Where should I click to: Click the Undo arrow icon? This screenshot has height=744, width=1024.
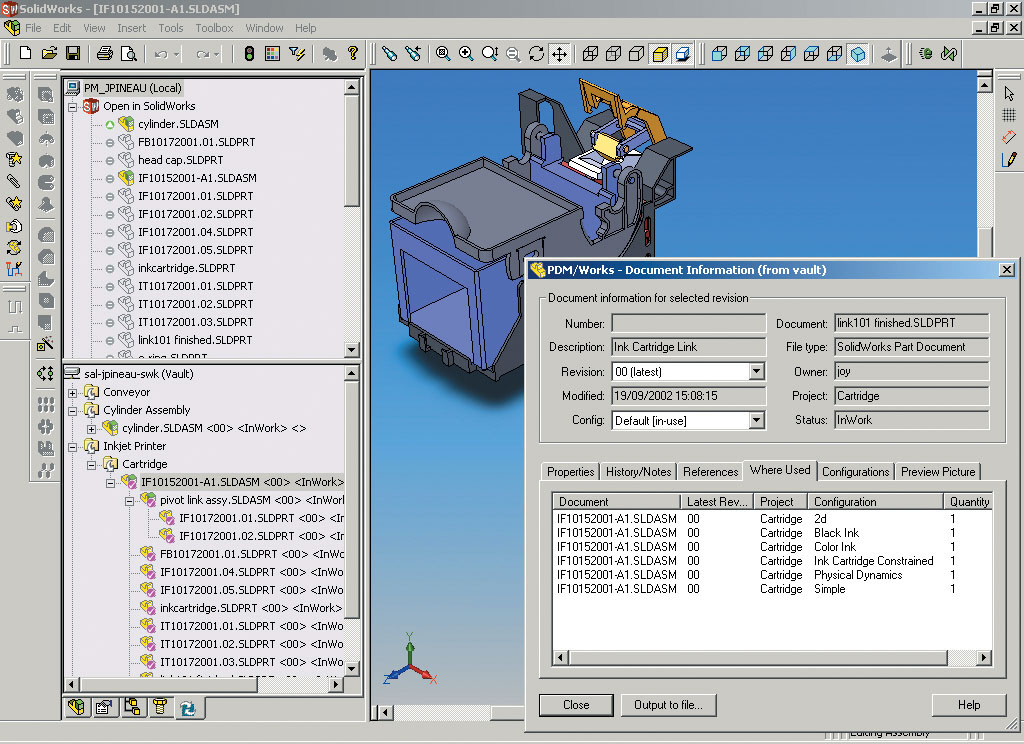(161, 54)
